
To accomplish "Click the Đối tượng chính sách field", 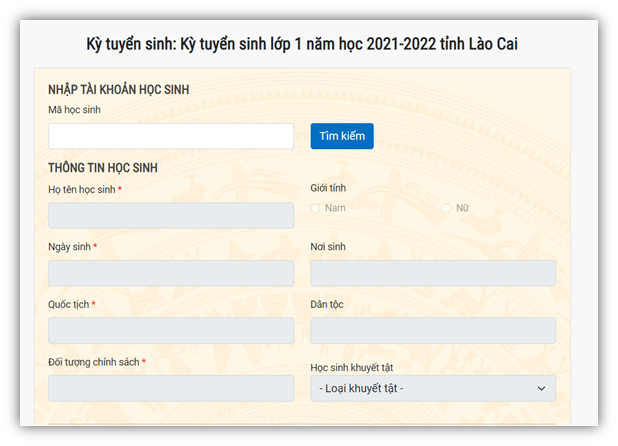I will click(x=170, y=388).
